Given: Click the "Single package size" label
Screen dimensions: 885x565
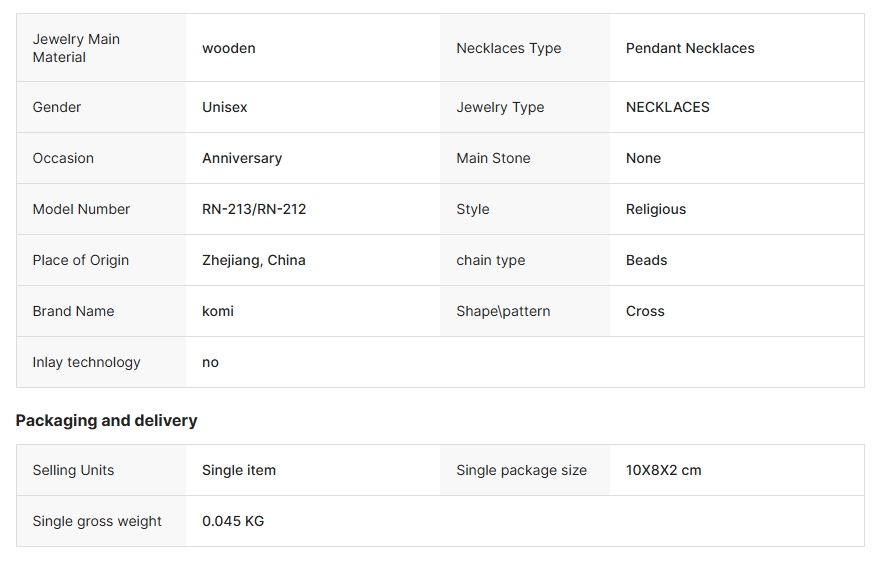Looking at the screenshot, I should pos(521,470).
